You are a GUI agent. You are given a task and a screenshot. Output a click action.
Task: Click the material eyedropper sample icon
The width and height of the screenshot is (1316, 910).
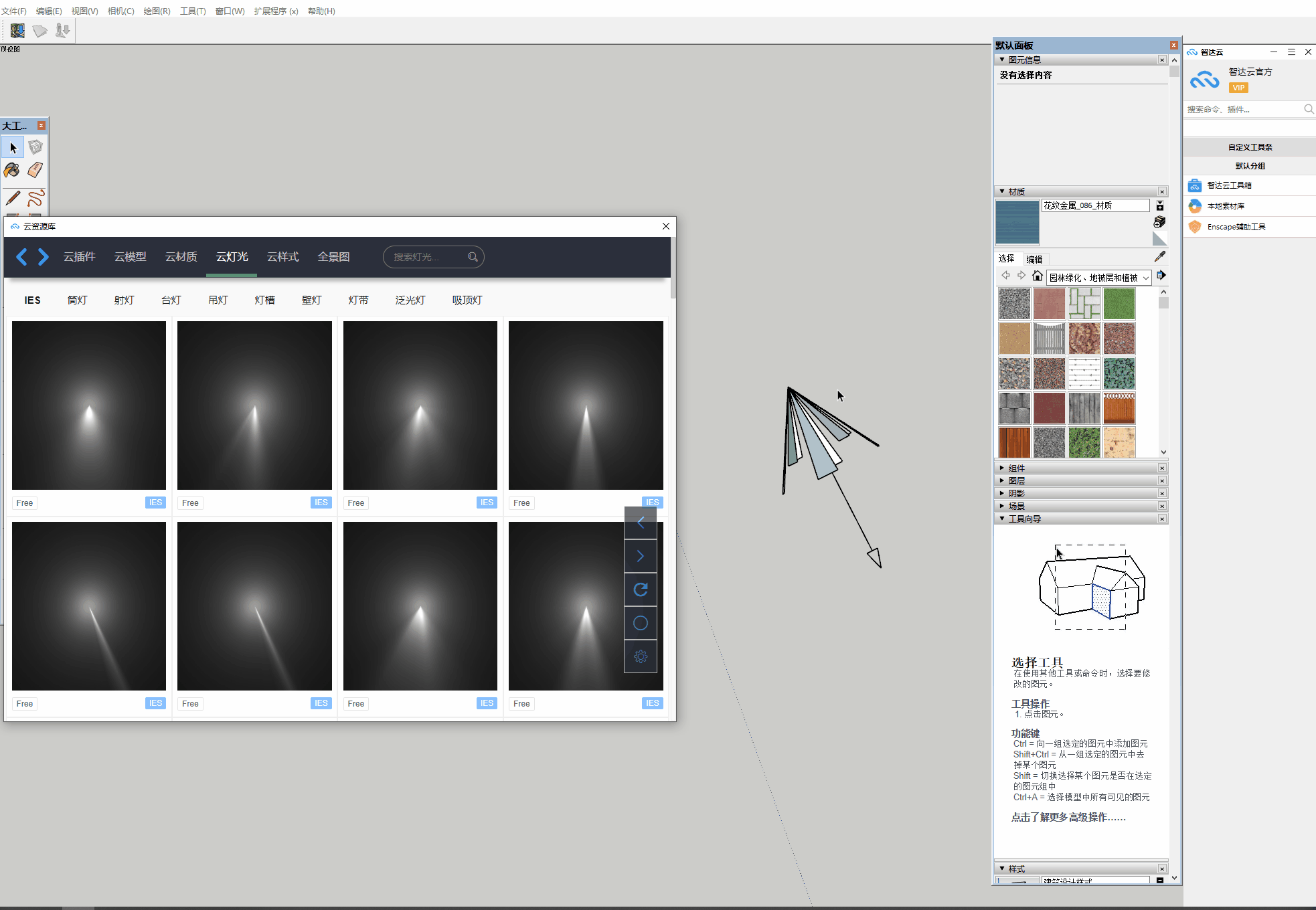(x=1160, y=256)
